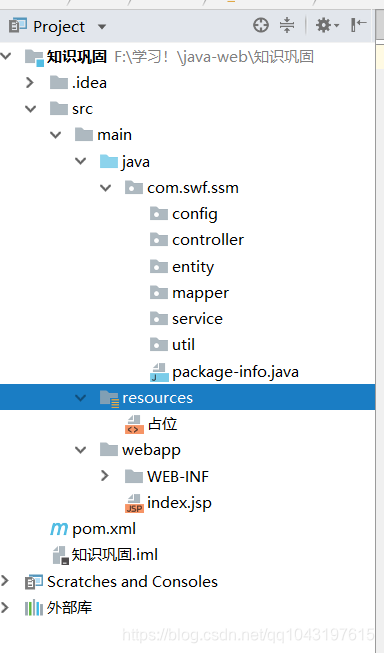Click the mapper package icon
The image size is (384, 653).
pos(159,292)
